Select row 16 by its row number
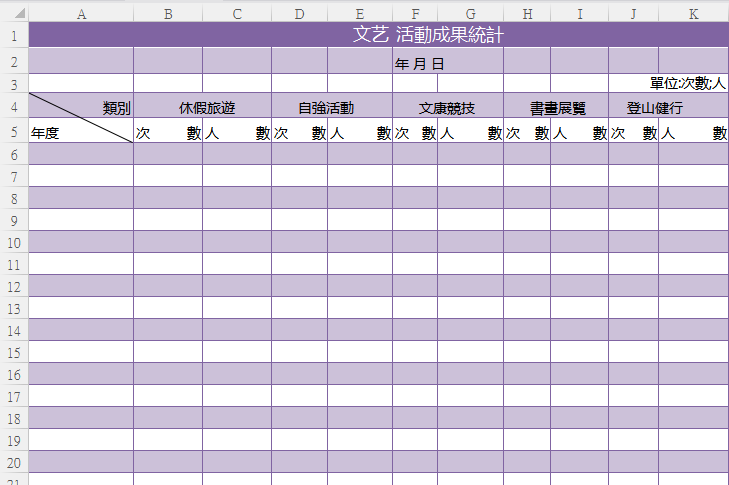Viewport: 729px width, 485px height. coord(14,374)
